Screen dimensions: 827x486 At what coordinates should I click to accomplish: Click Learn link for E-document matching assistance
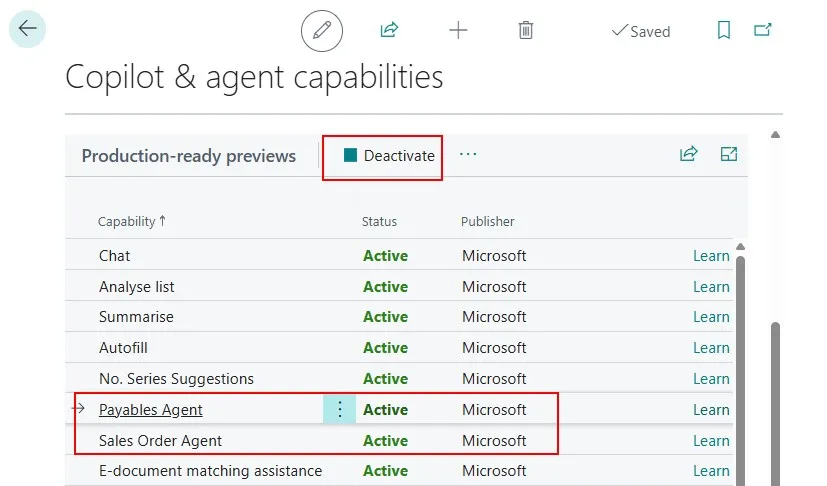point(711,471)
